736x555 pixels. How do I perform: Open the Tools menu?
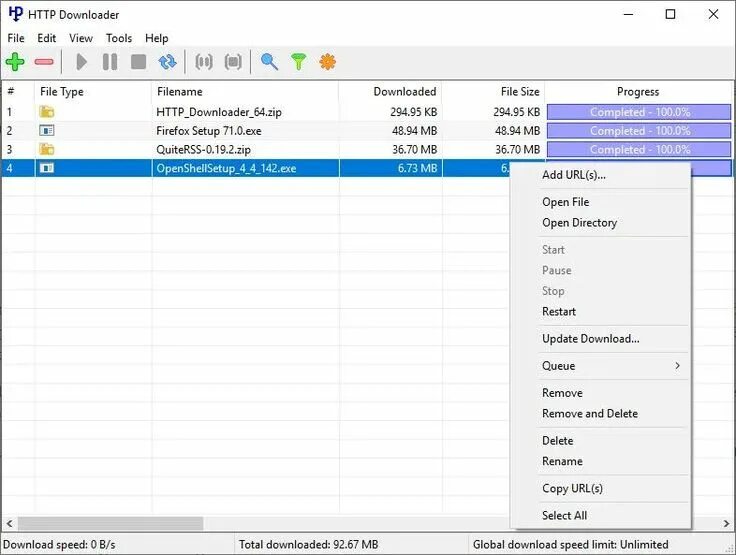(x=119, y=38)
